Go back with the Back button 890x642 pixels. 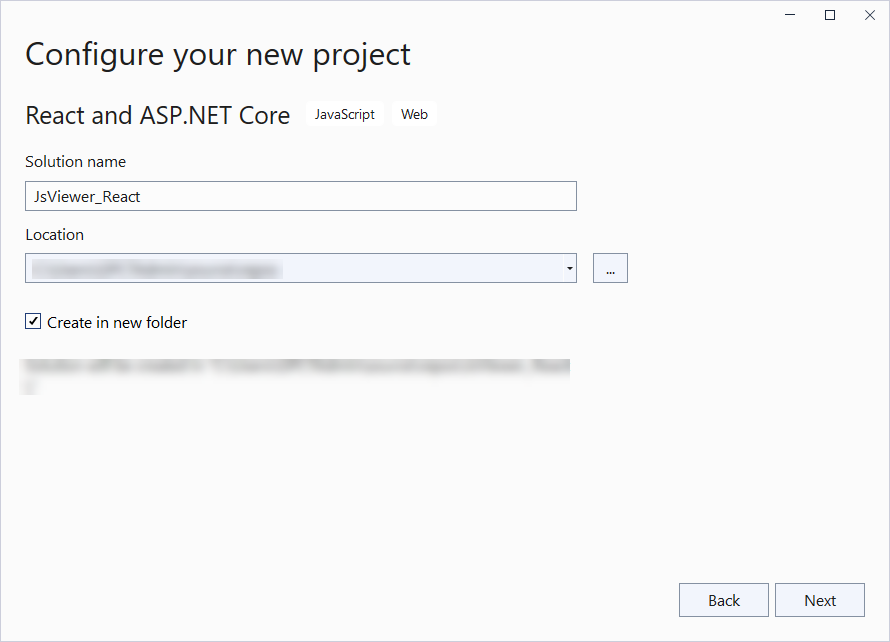click(724, 600)
